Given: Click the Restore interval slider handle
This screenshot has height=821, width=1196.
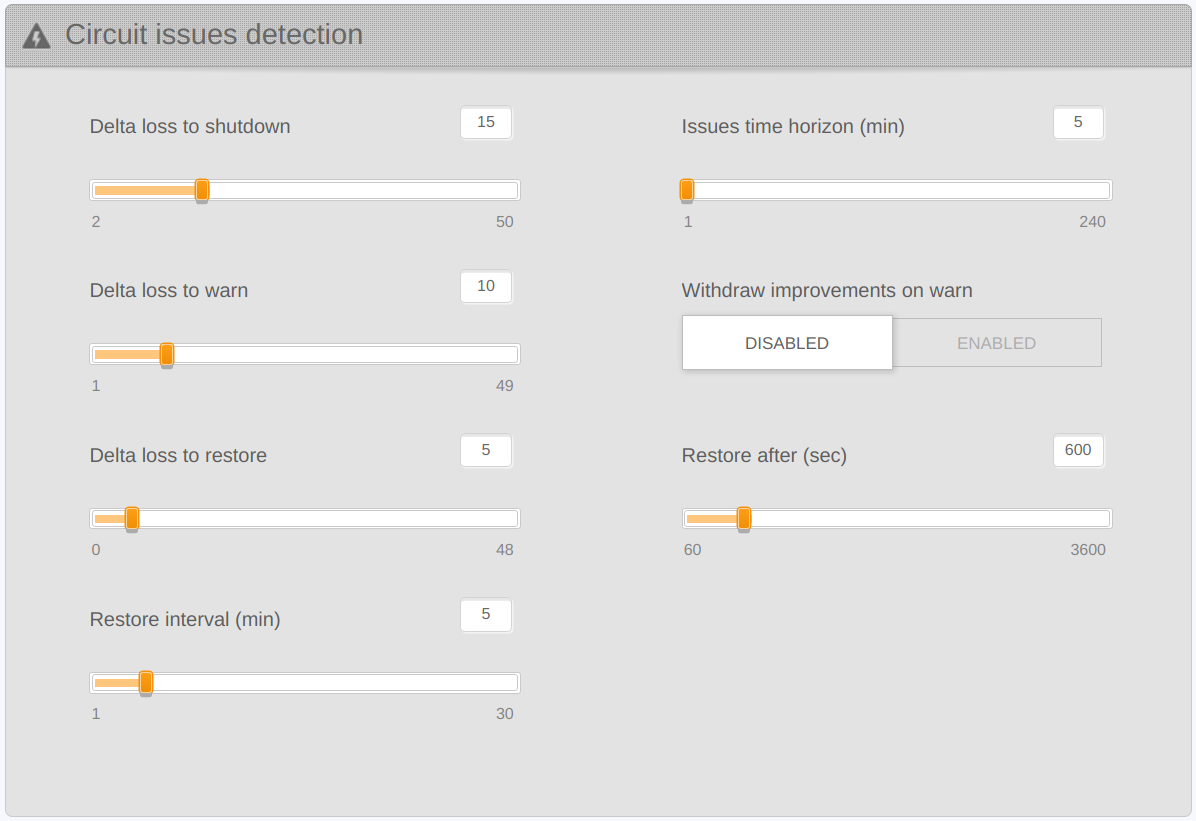Looking at the screenshot, I should click(x=146, y=682).
